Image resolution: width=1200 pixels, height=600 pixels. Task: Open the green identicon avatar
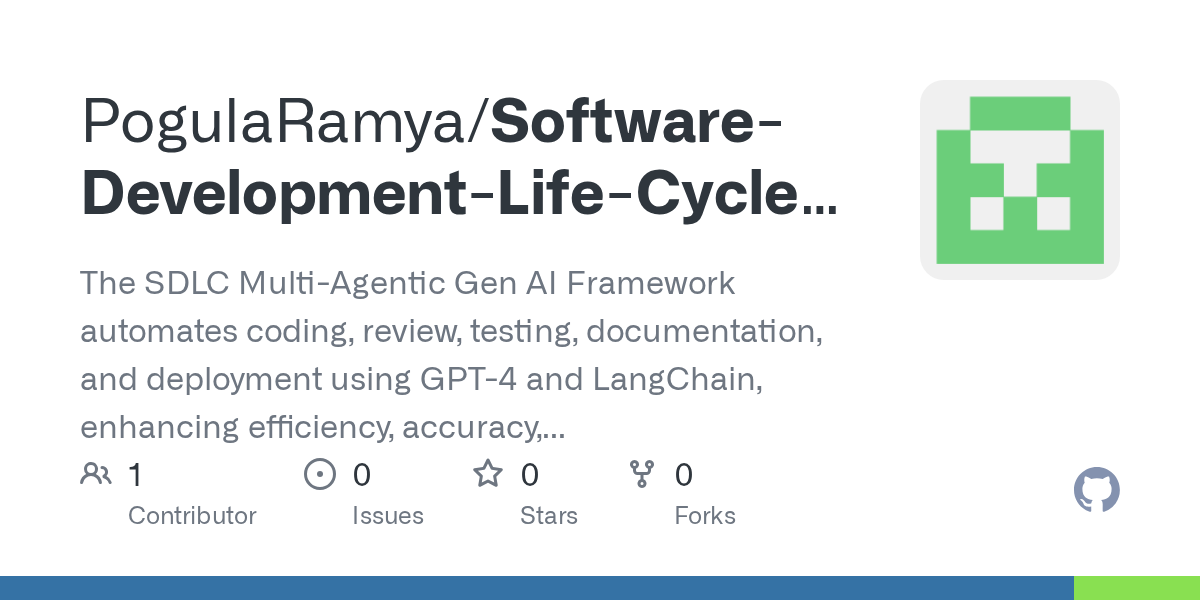tap(1019, 180)
